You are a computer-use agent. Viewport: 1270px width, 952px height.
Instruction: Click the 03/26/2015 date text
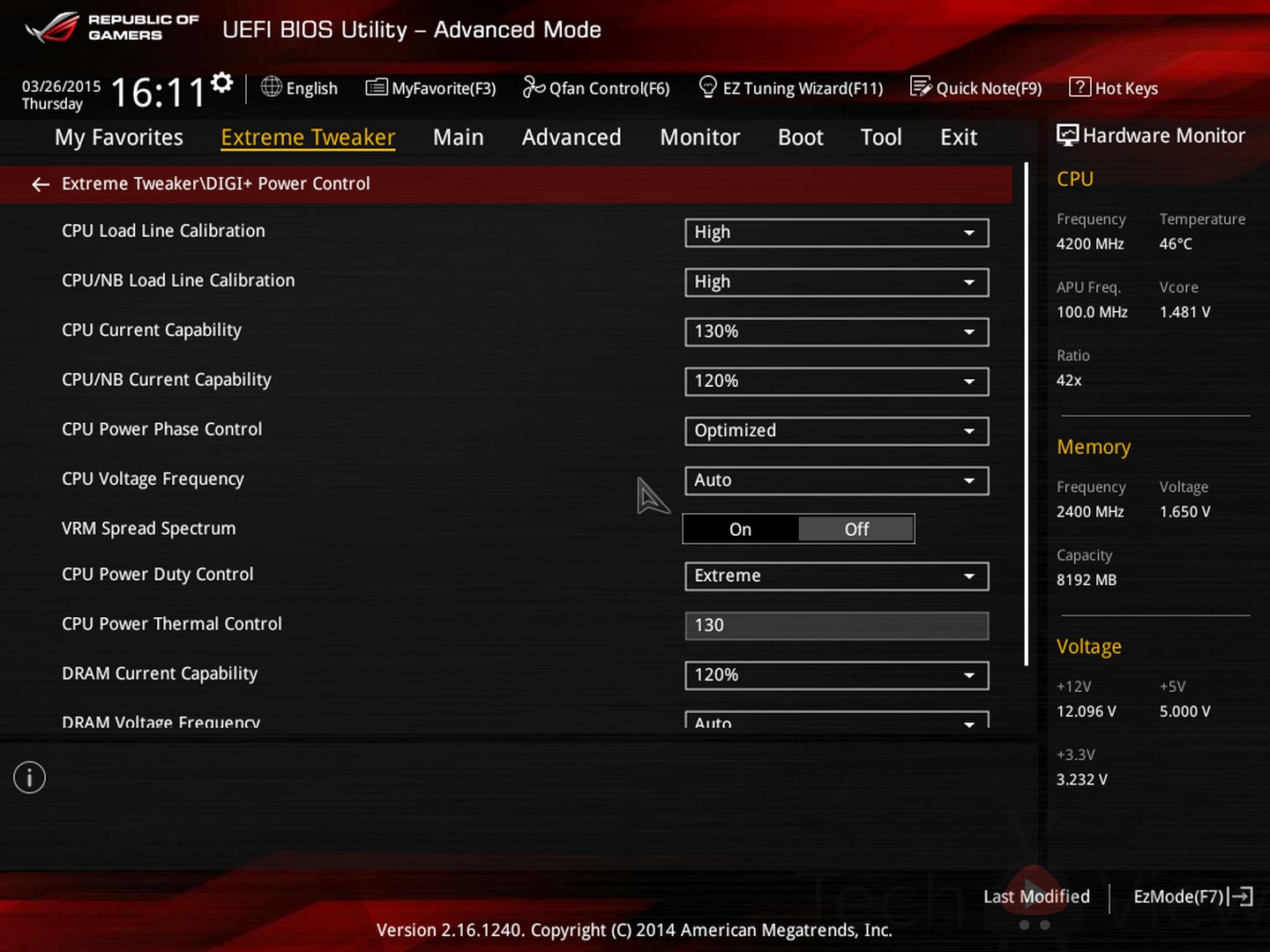(62, 86)
